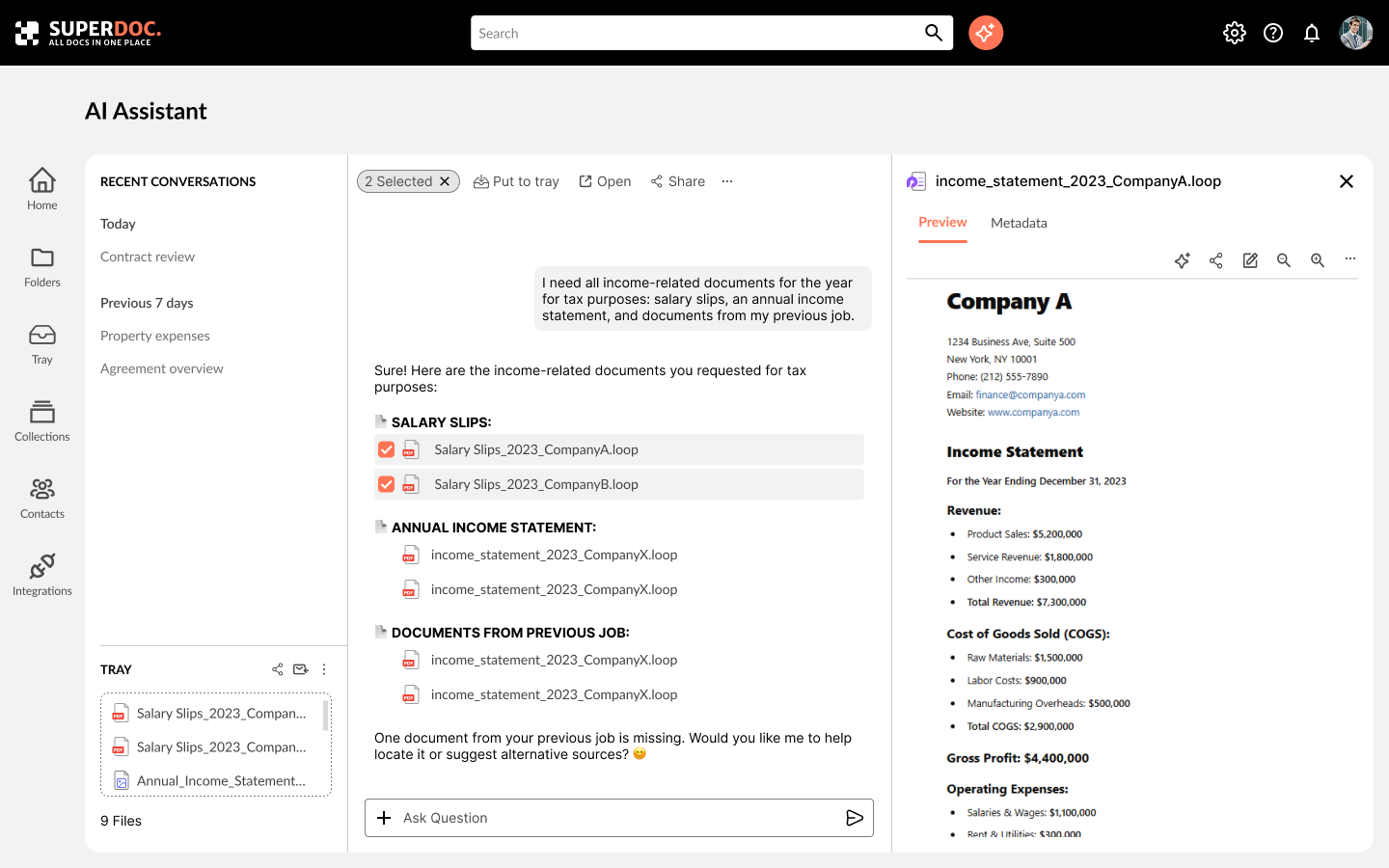Open the Tray options three-dot menu

[324, 669]
